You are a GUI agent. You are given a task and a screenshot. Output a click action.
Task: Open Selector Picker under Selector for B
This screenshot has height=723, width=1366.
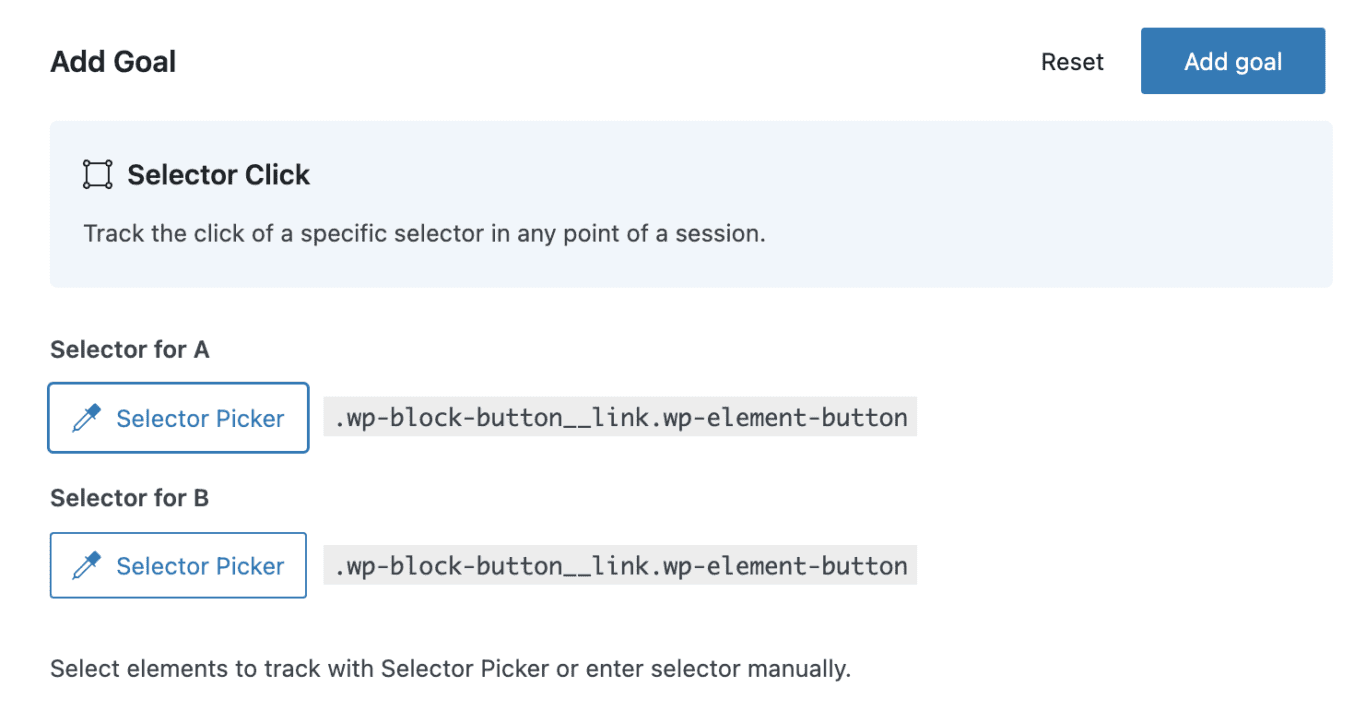[178, 566]
